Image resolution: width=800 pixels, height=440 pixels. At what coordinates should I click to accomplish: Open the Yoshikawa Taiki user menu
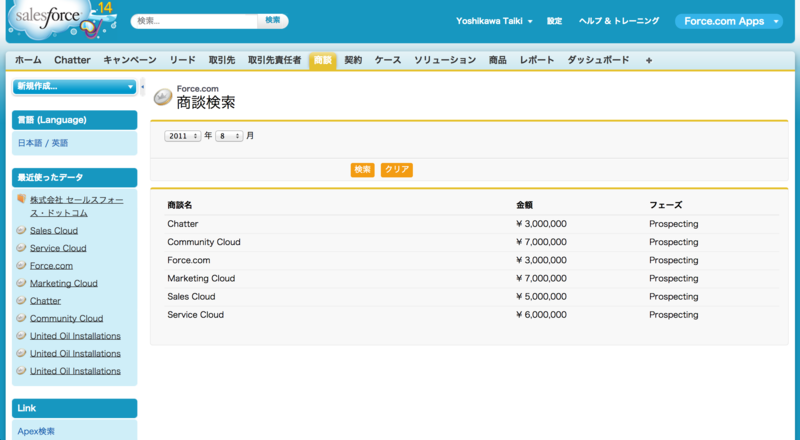(x=494, y=21)
